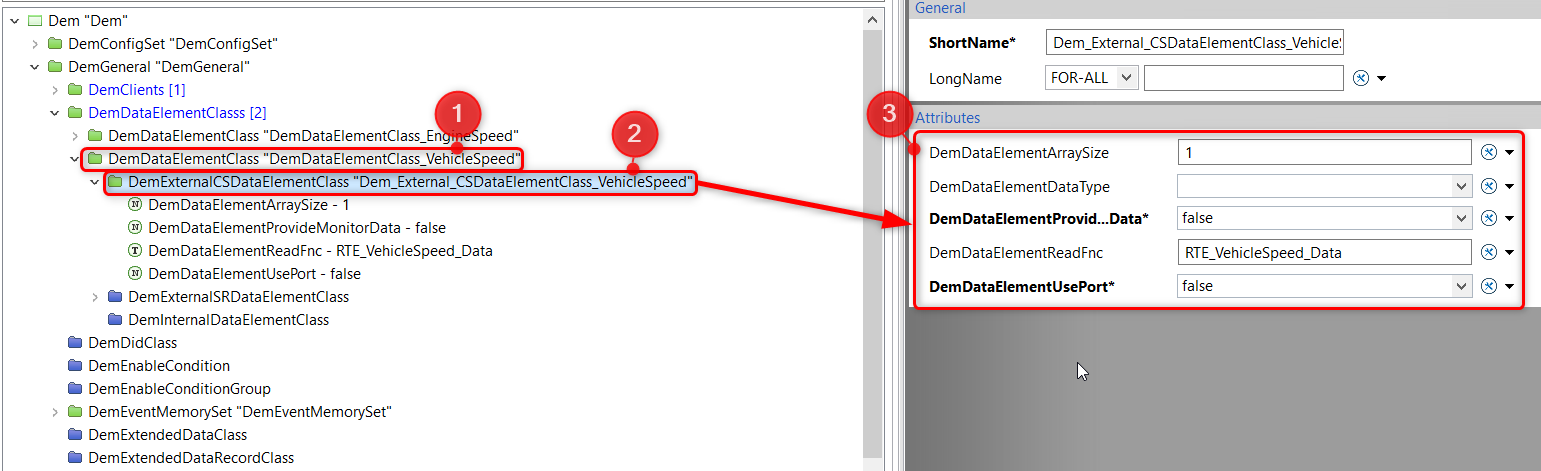
Task: Open the DemDataElementProvid...Data value dropdown
Action: (1462, 218)
